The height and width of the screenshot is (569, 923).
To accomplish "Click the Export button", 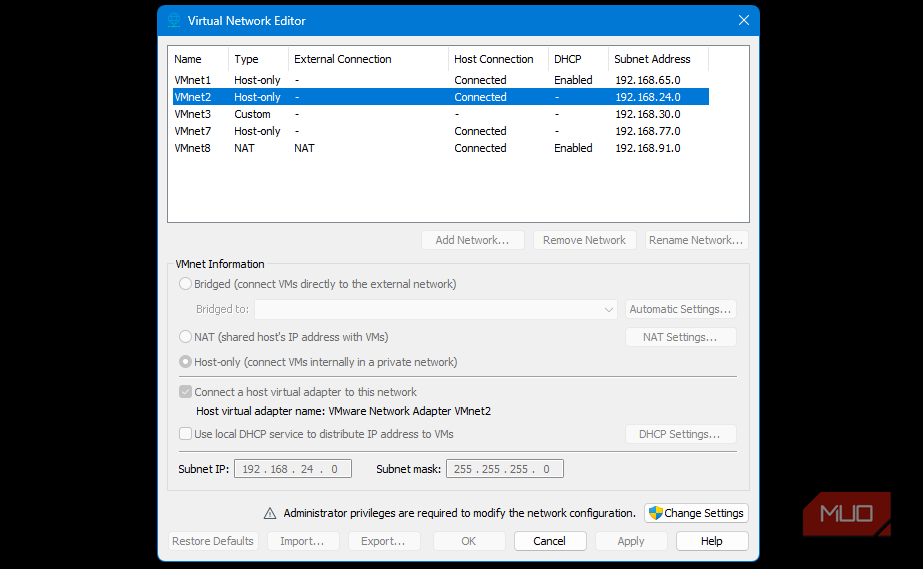I will (383, 541).
